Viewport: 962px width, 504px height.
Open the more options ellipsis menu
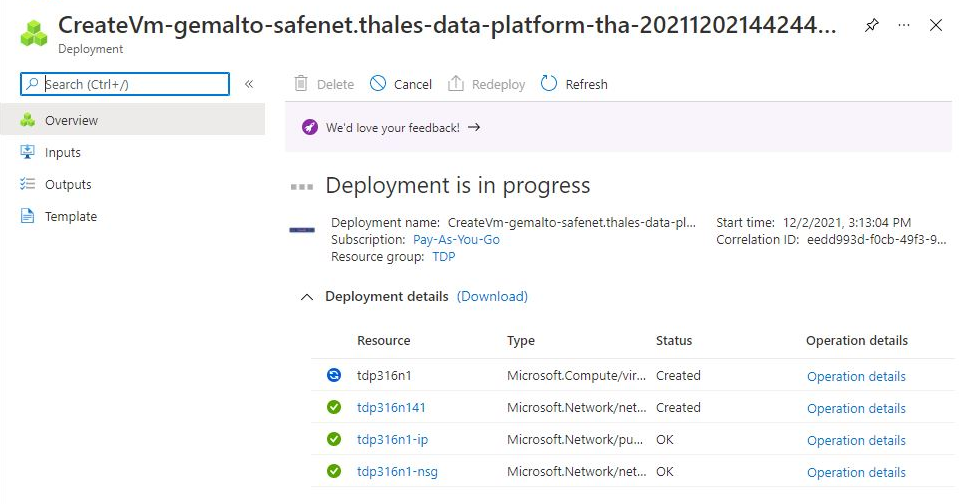[904, 26]
